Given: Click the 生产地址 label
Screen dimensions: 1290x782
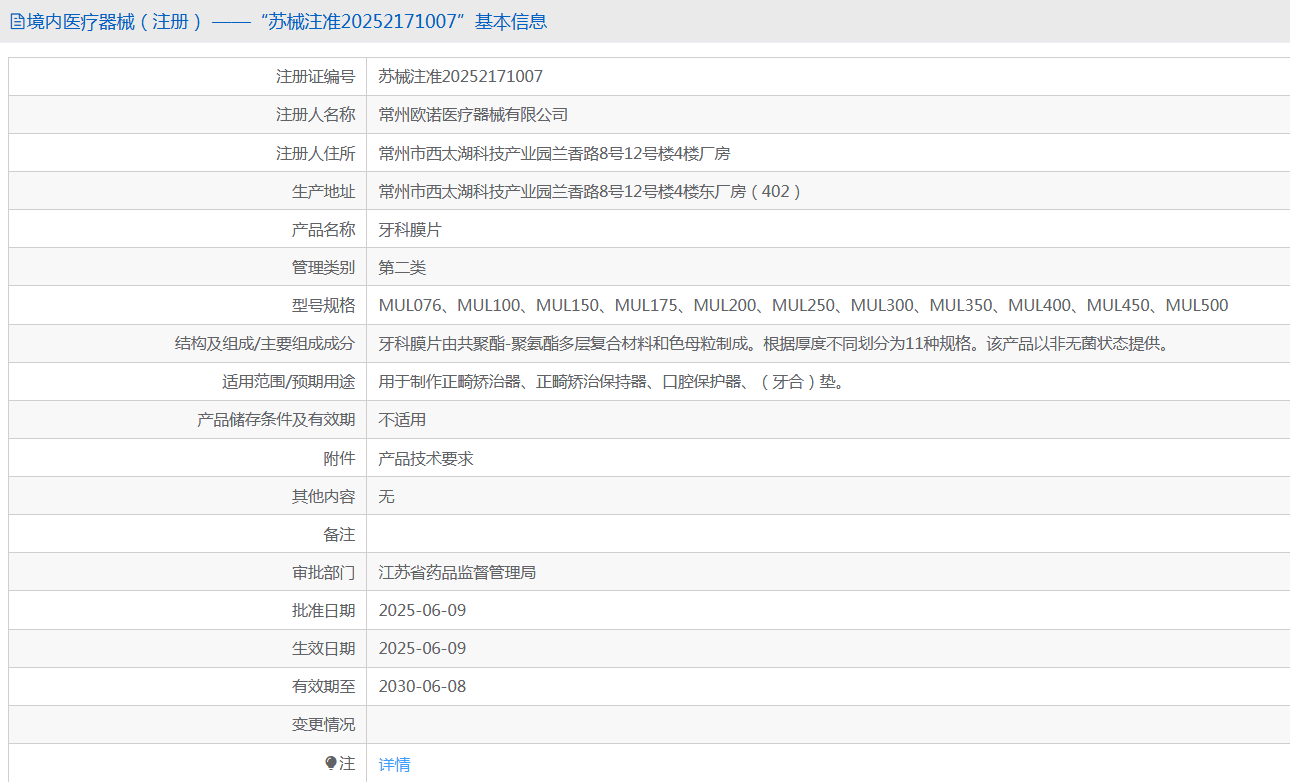Looking at the screenshot, I should click(x=323, y=191).
